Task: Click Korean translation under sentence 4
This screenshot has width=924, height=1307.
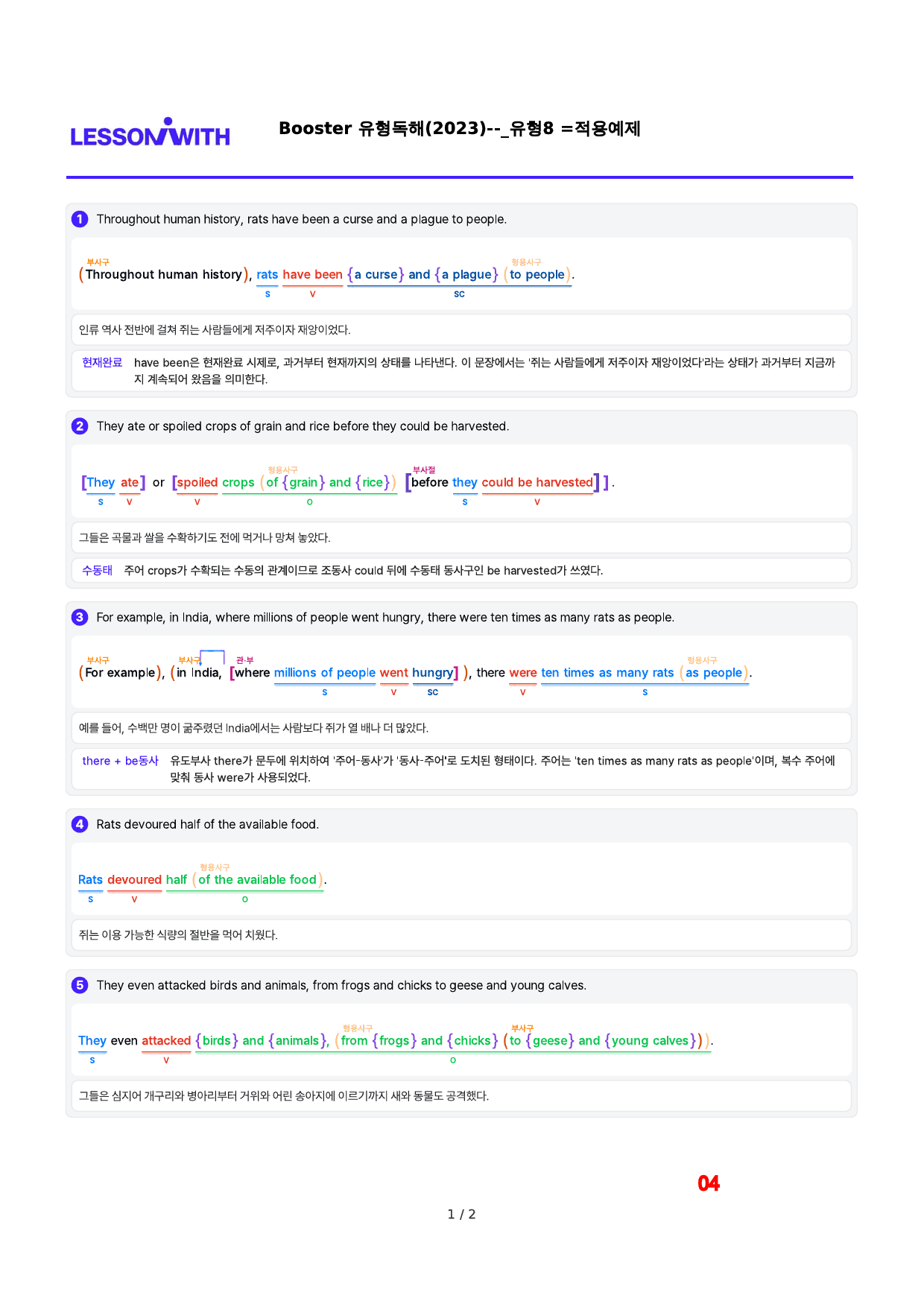Action: click(178, 934)
